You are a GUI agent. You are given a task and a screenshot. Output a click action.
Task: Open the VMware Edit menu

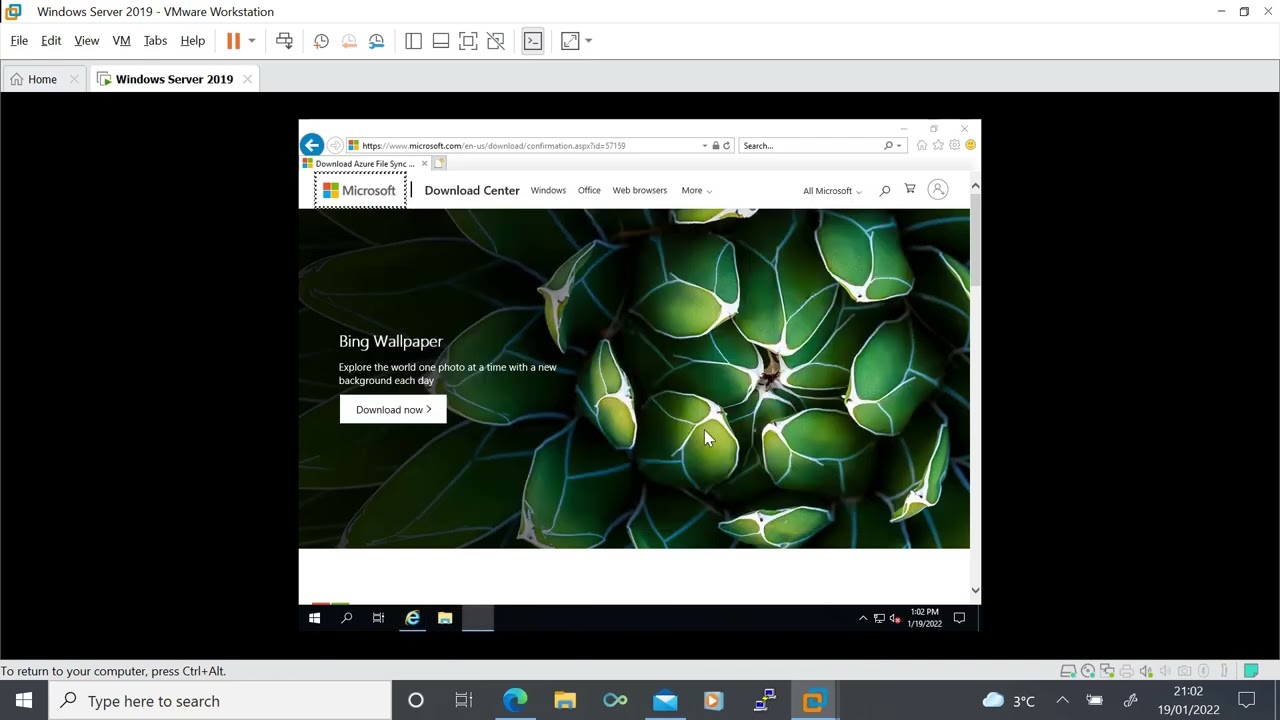(51, 41)
